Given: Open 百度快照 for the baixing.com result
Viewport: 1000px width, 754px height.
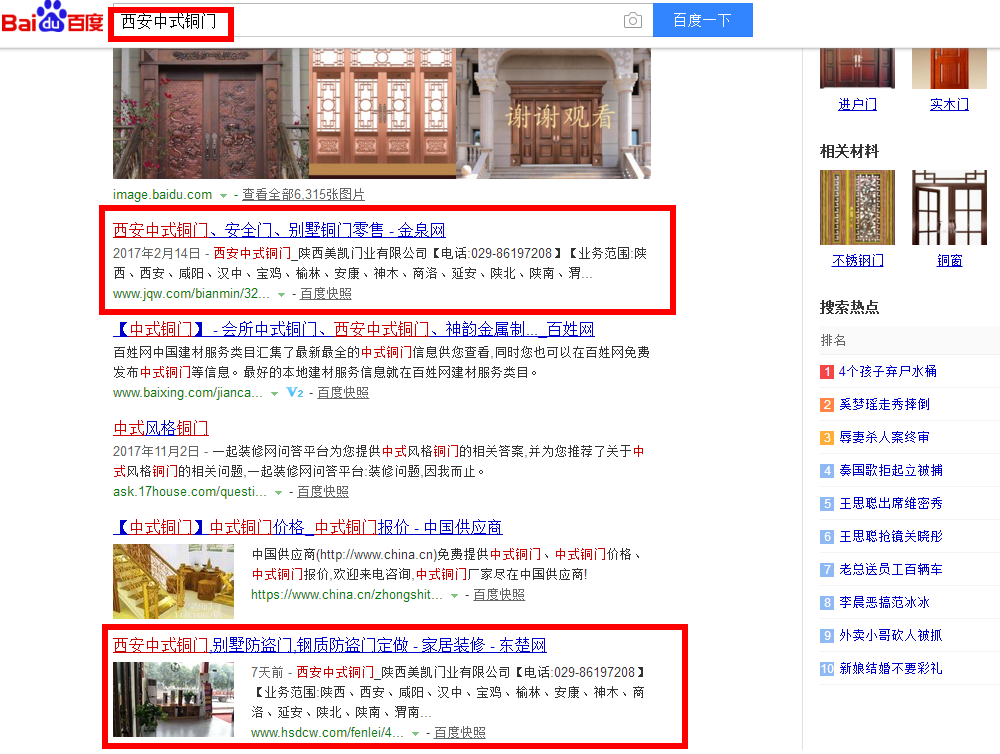Looking at the screenshot, I should [343, 393].
